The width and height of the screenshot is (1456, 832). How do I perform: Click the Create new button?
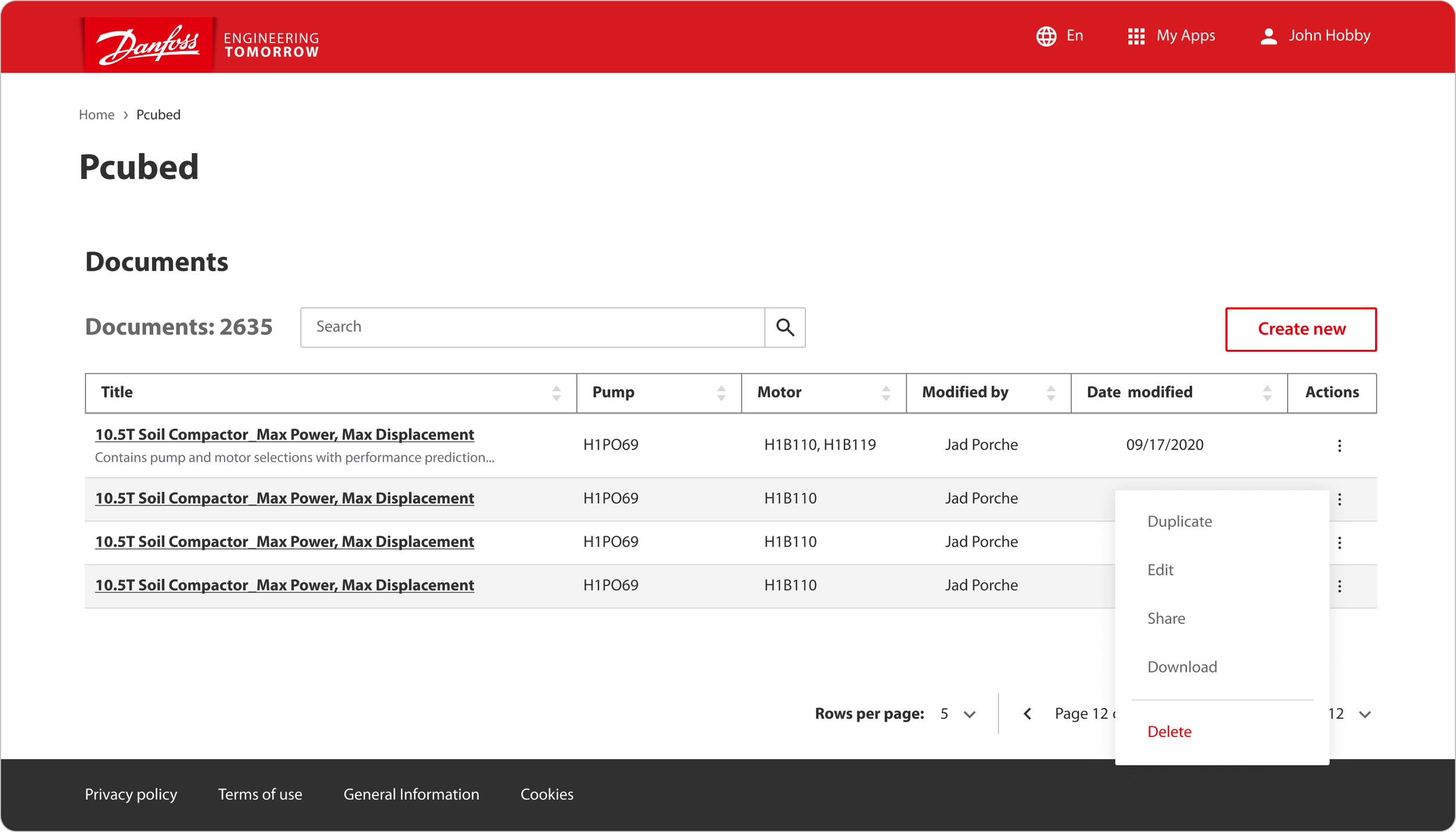click(1300, 329)
